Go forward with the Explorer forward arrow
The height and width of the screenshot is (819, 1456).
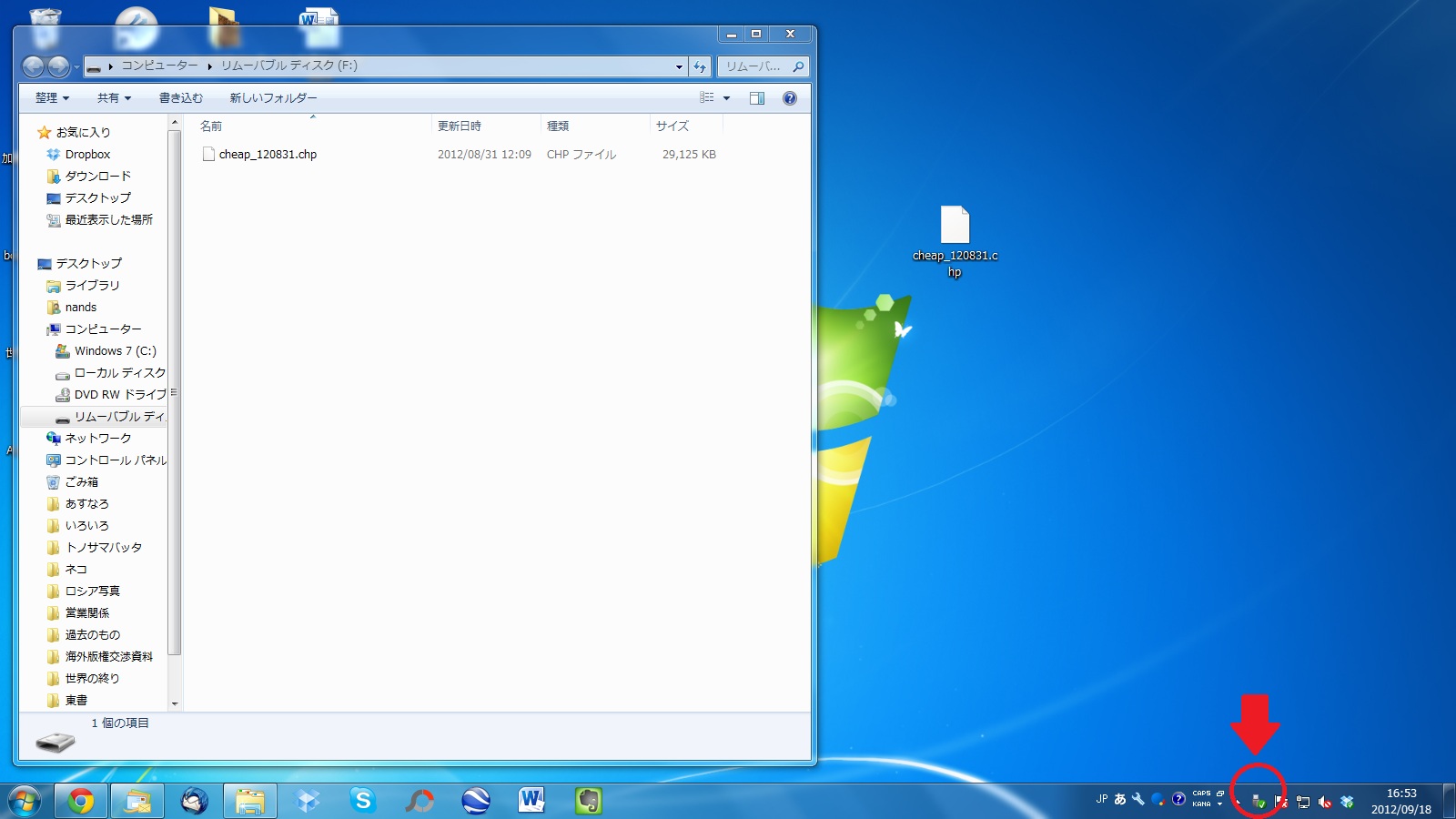57,66
